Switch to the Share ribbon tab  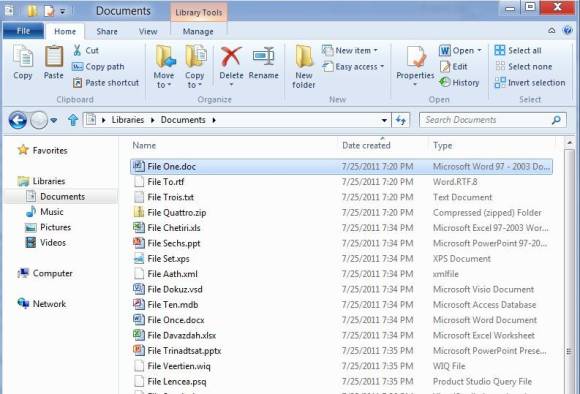[107, 31]
